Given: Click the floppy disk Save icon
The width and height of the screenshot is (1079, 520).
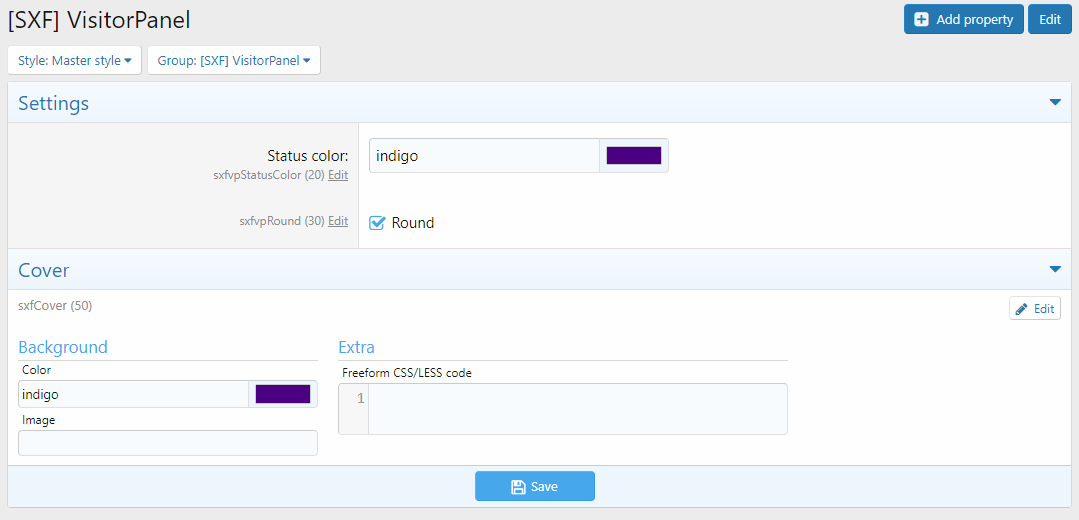Looking at the screenshot, I should (x=518, y=487).
